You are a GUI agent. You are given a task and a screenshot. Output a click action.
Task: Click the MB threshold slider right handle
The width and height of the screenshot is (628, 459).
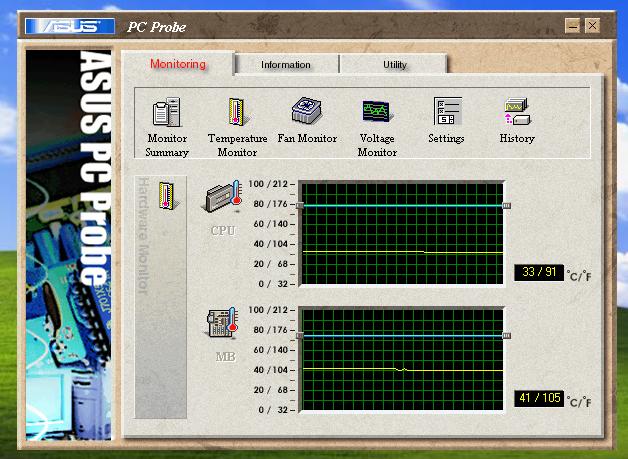507,336
